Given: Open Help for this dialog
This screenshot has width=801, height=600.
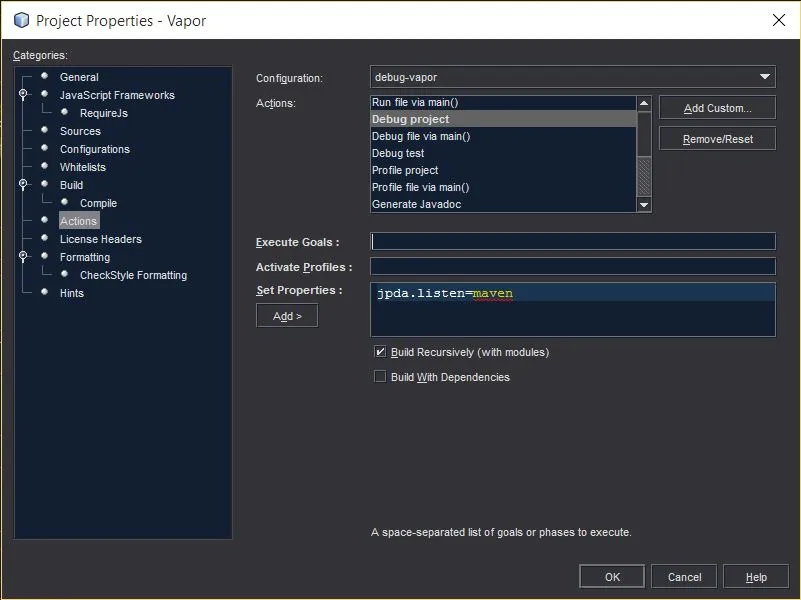Looking at the screenshot, I should pyautogui.click(x=756, y=577).
